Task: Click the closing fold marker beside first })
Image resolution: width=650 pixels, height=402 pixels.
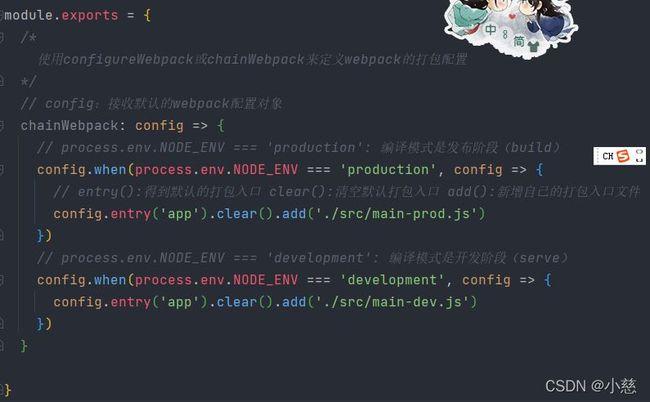Action: pyautogui.click(x=2, y=236)
